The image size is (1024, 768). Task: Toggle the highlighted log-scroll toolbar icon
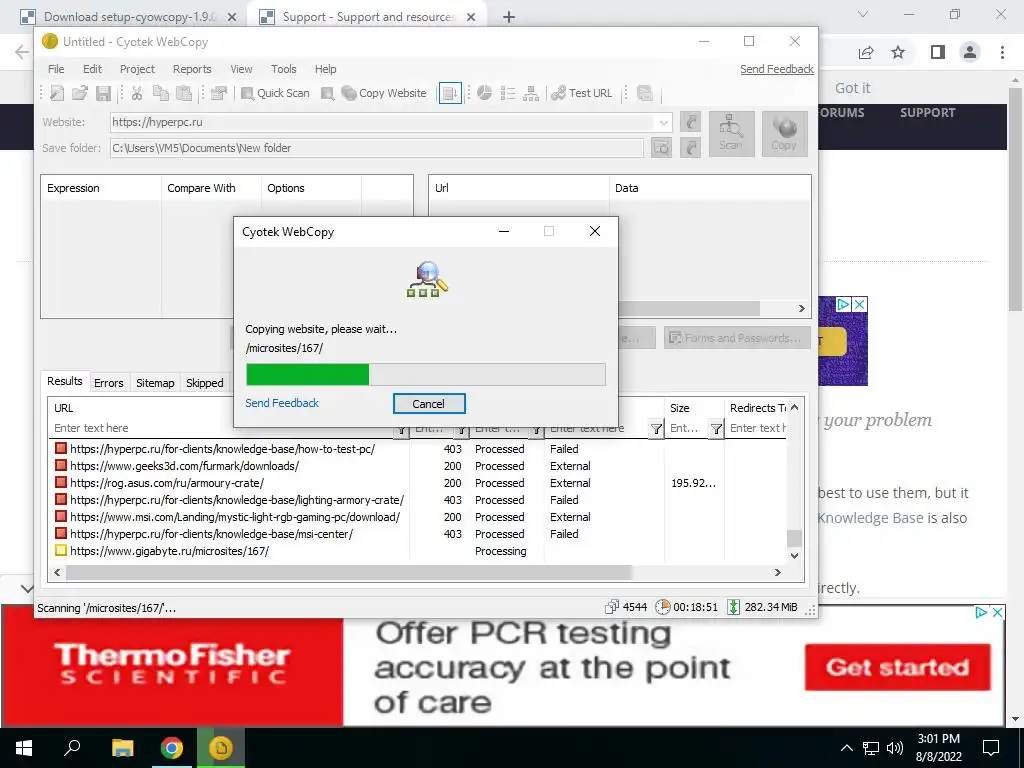click(x=450, y=93)
